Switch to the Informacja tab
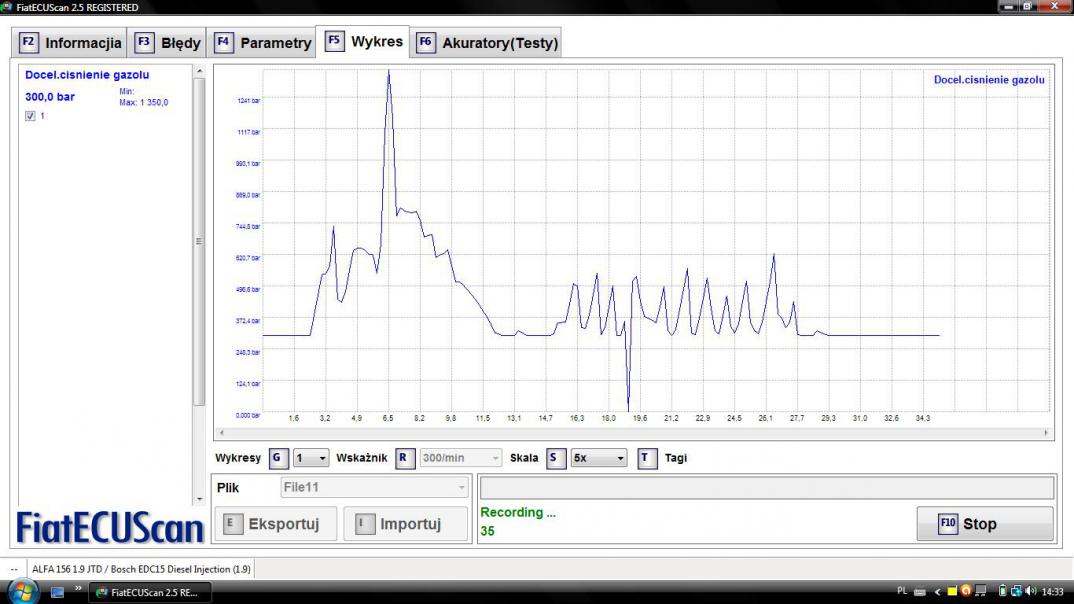This screenshot has width=1074, height=604. (71, 43)
